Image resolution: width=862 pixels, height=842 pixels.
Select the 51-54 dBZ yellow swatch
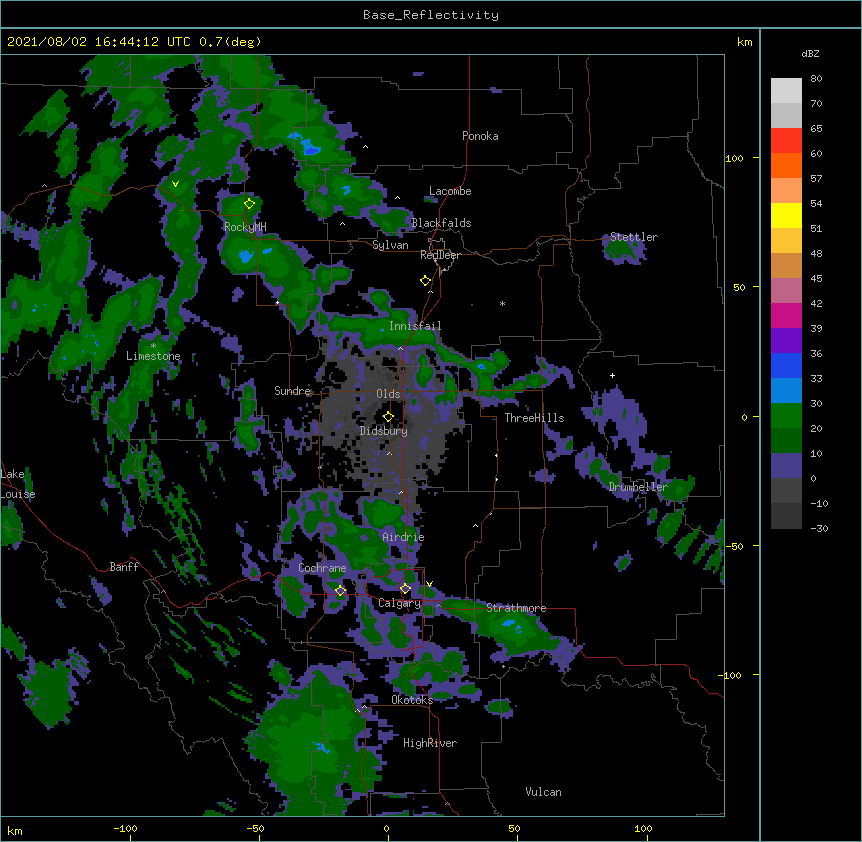[786, 215]
